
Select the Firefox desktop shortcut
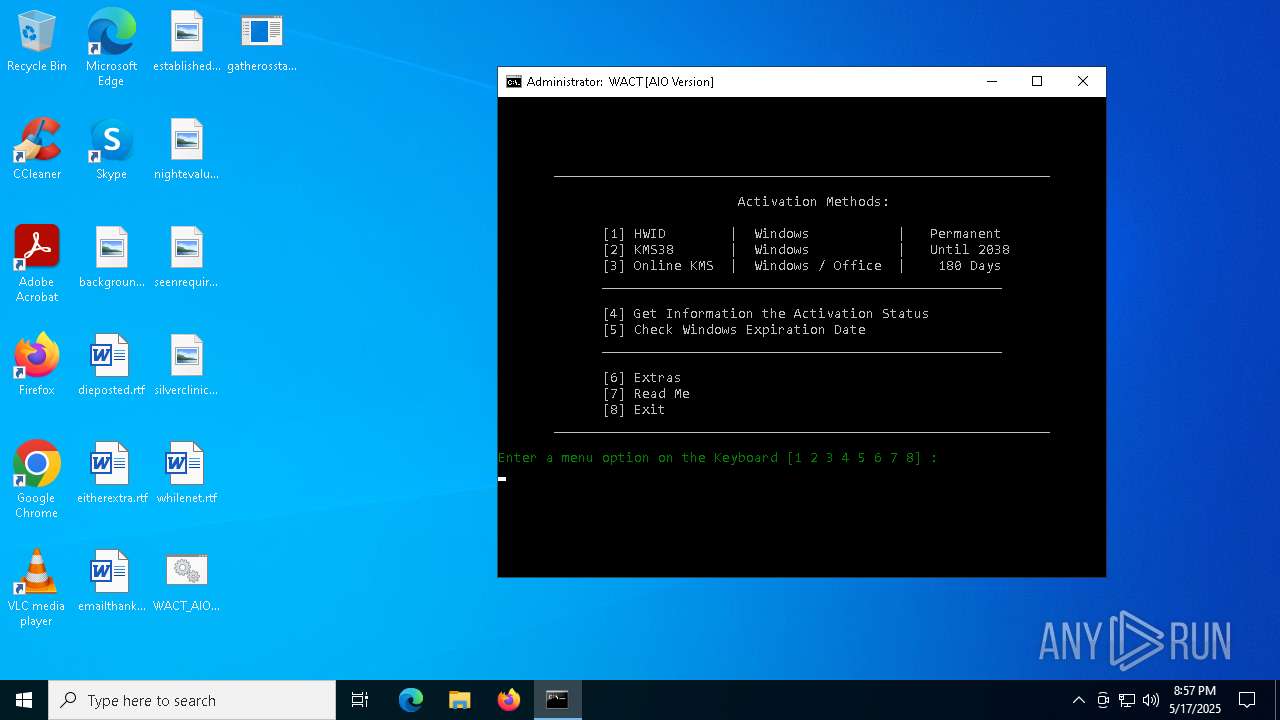(x=37, y=366)
